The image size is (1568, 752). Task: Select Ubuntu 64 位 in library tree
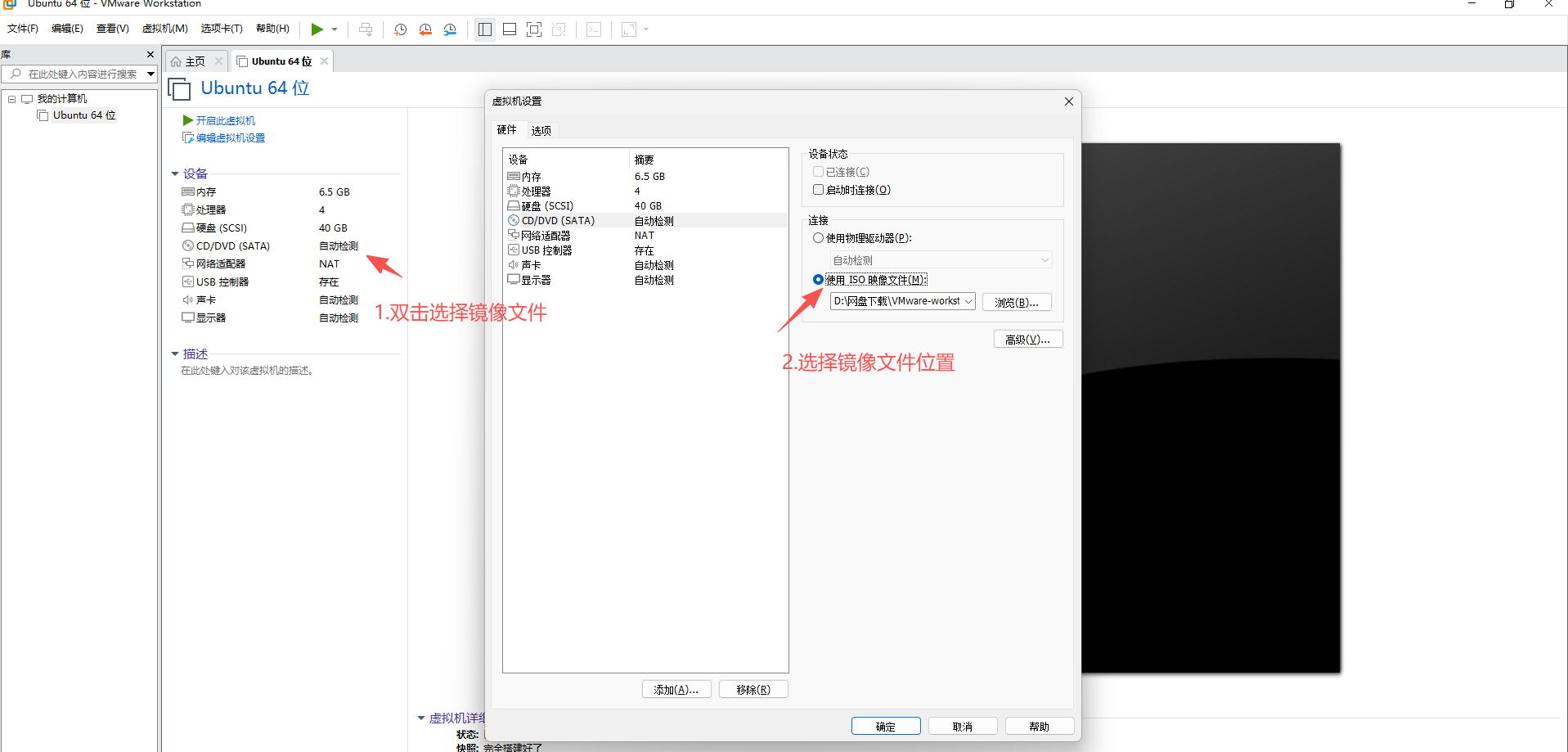pos(84,115)
